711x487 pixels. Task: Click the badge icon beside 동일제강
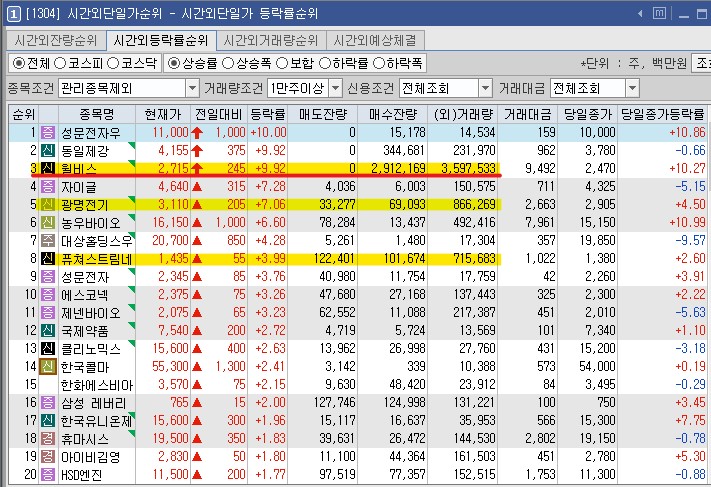pyautogui.click(x=48, y=151)
